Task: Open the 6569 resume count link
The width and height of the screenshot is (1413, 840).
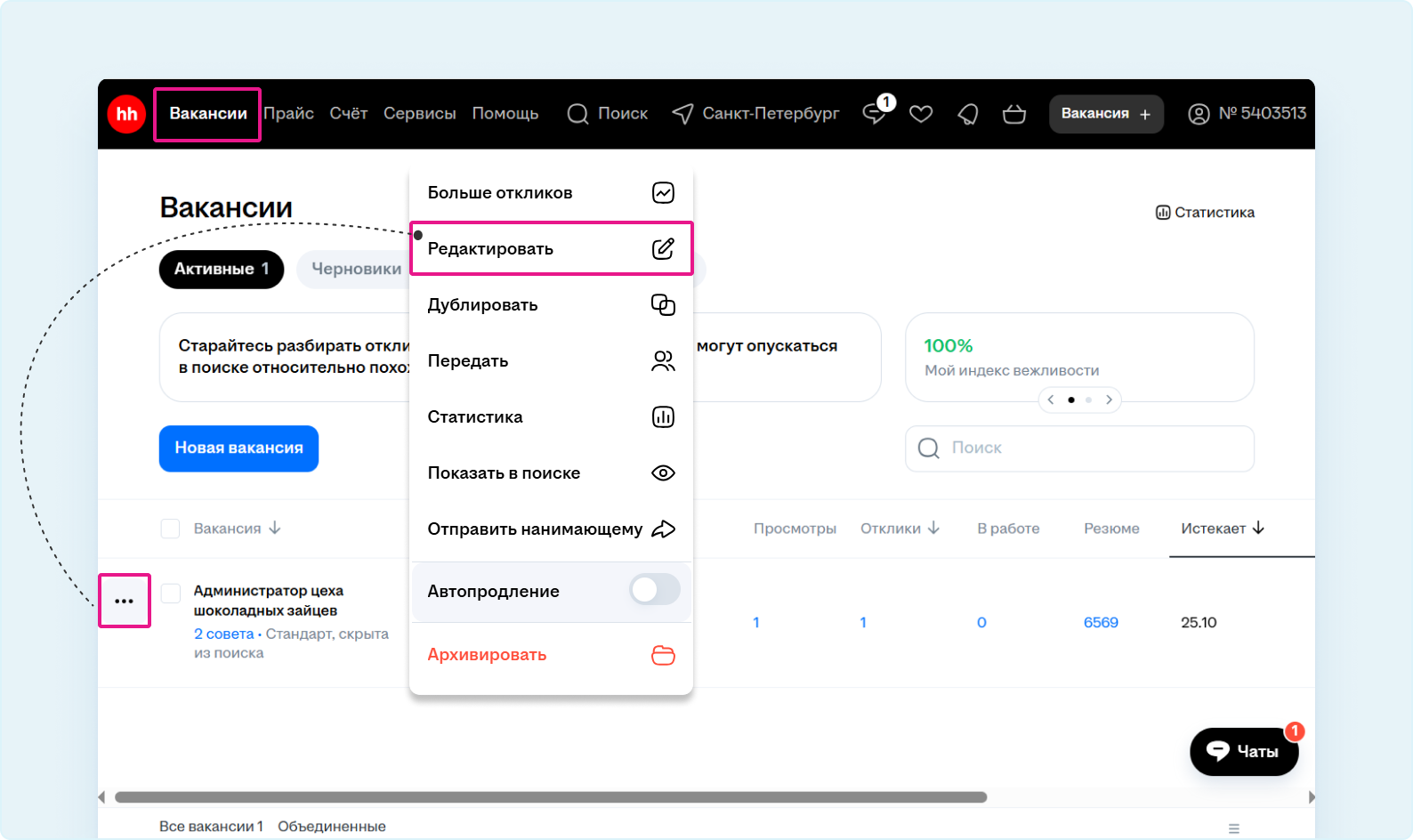Action: click(1101, 623)
